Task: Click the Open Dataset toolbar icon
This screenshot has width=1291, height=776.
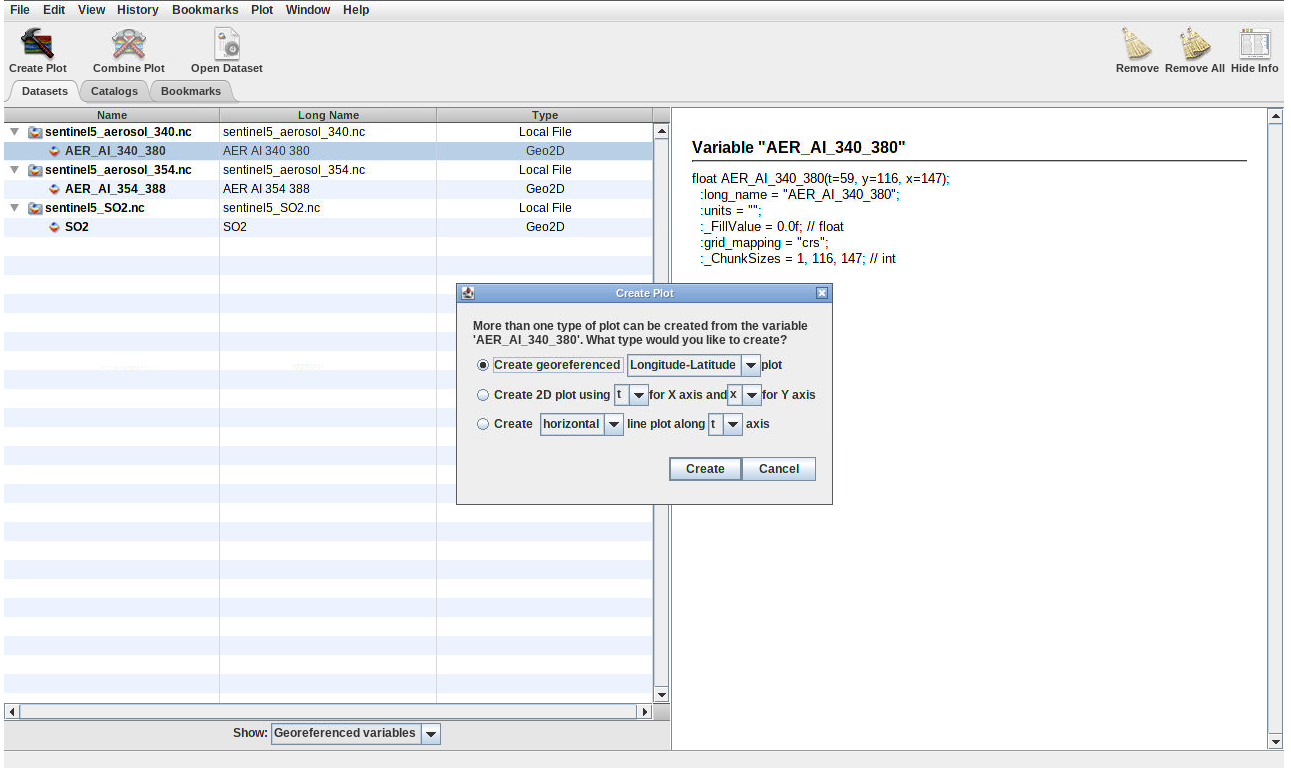Action: point(227,44)
